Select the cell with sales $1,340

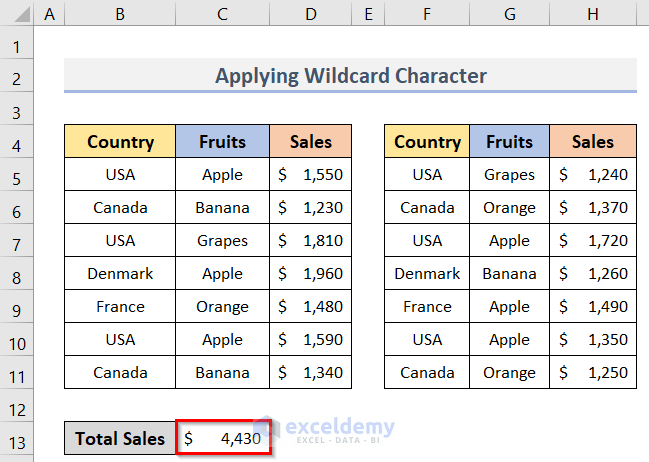[311, 373]
